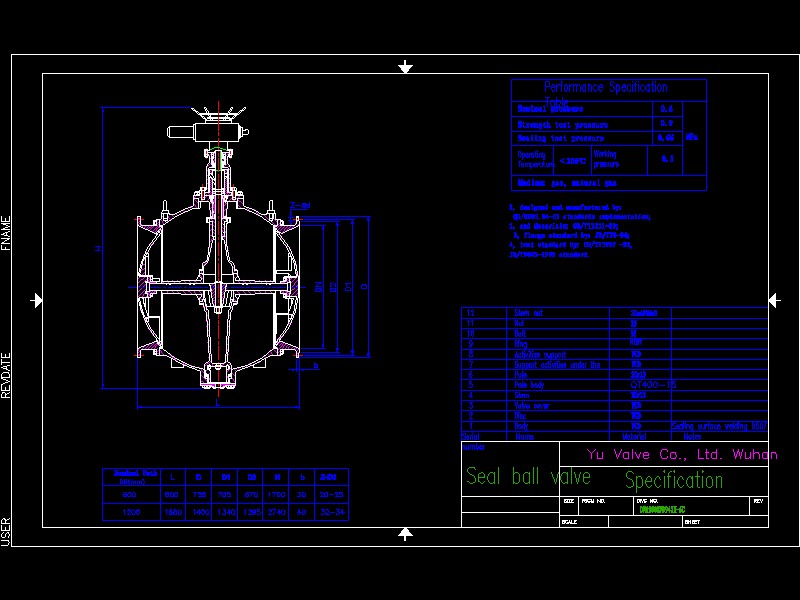Viewport: 800px width, 600px height.
Task: Click the 'SCALE' field in title block
Action: (569, 522)
